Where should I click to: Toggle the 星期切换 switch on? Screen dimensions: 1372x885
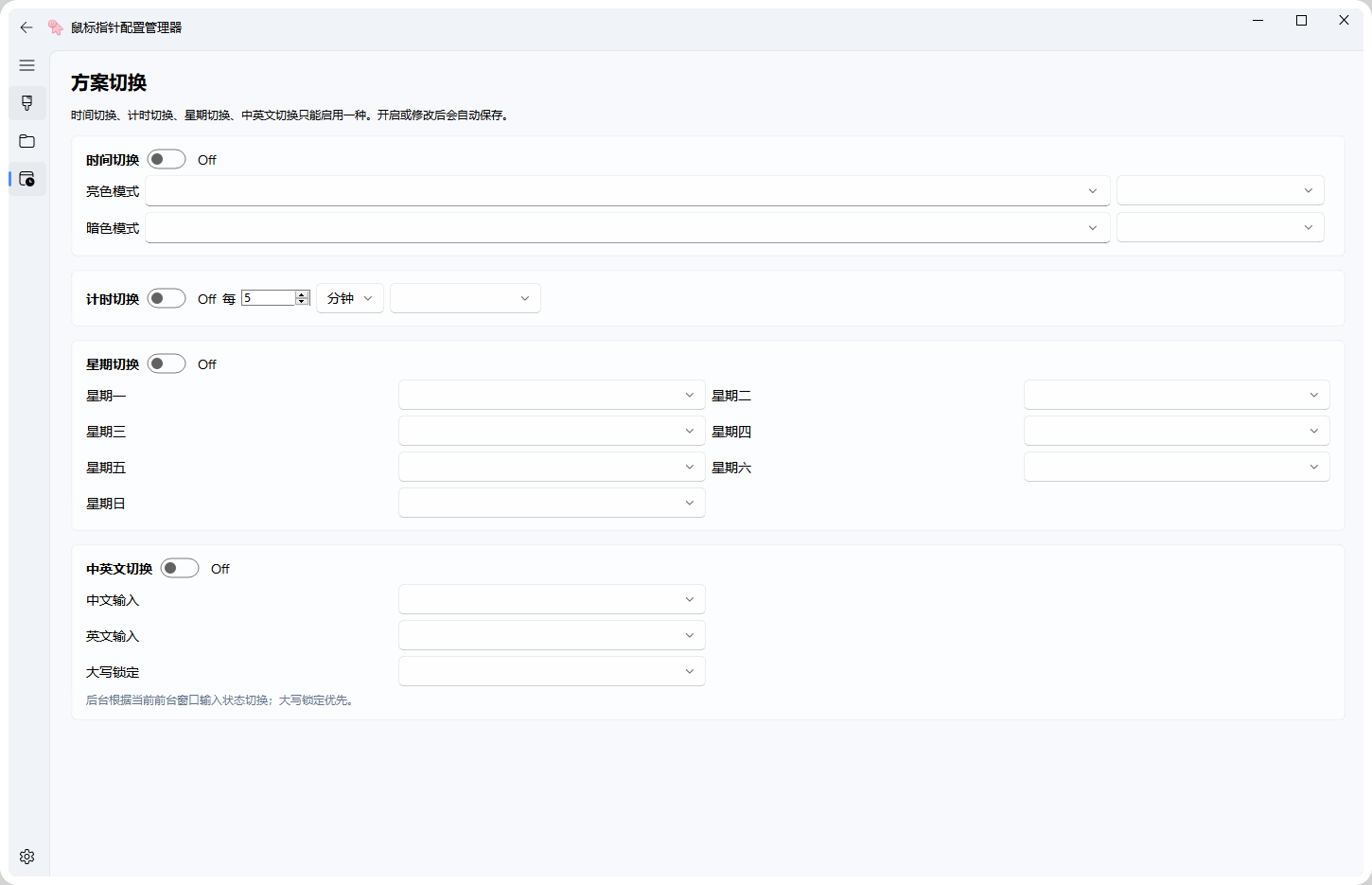167,363
